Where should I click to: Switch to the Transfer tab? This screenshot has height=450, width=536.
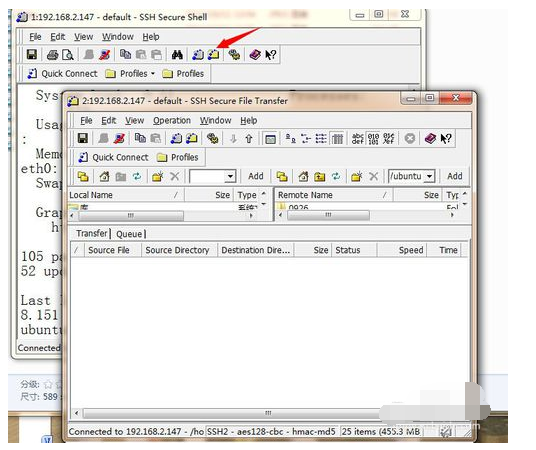[92, 234]
